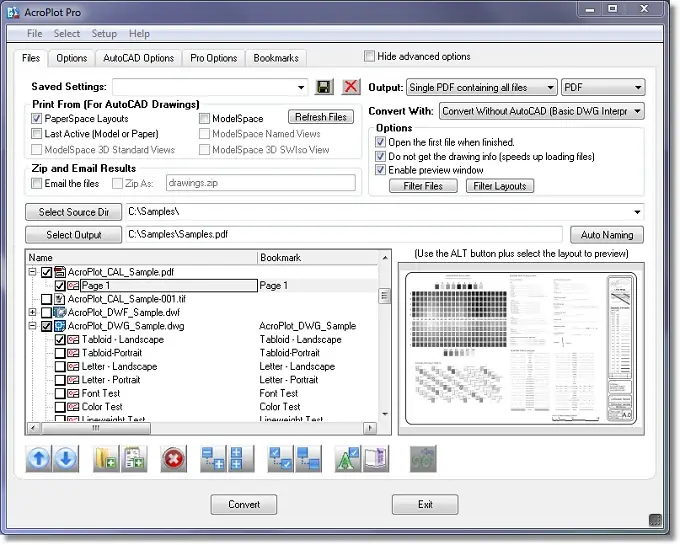Click the bookmark page icon

click(x=376, y=458)
